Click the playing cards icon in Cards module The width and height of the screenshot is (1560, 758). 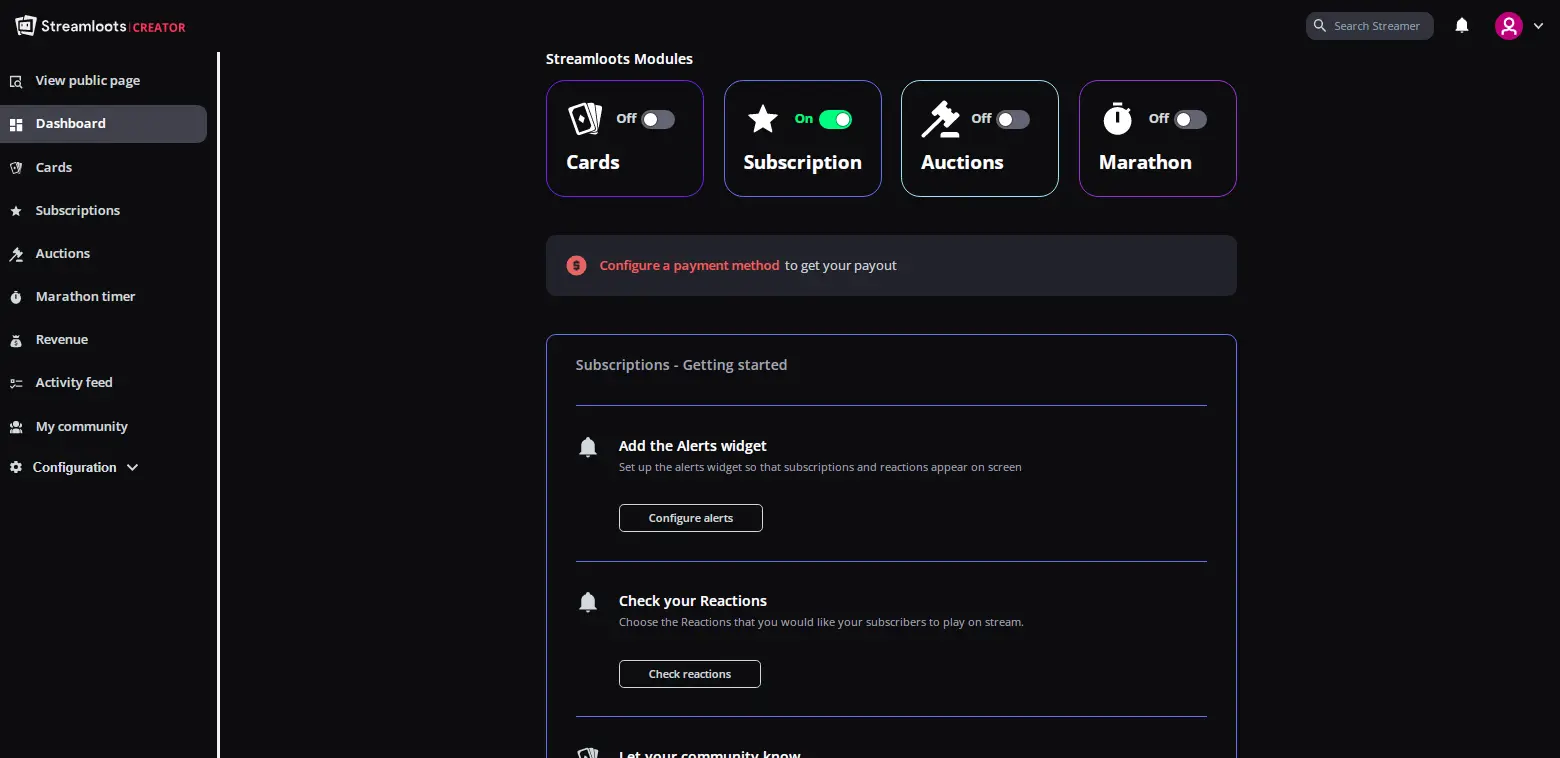585,119
